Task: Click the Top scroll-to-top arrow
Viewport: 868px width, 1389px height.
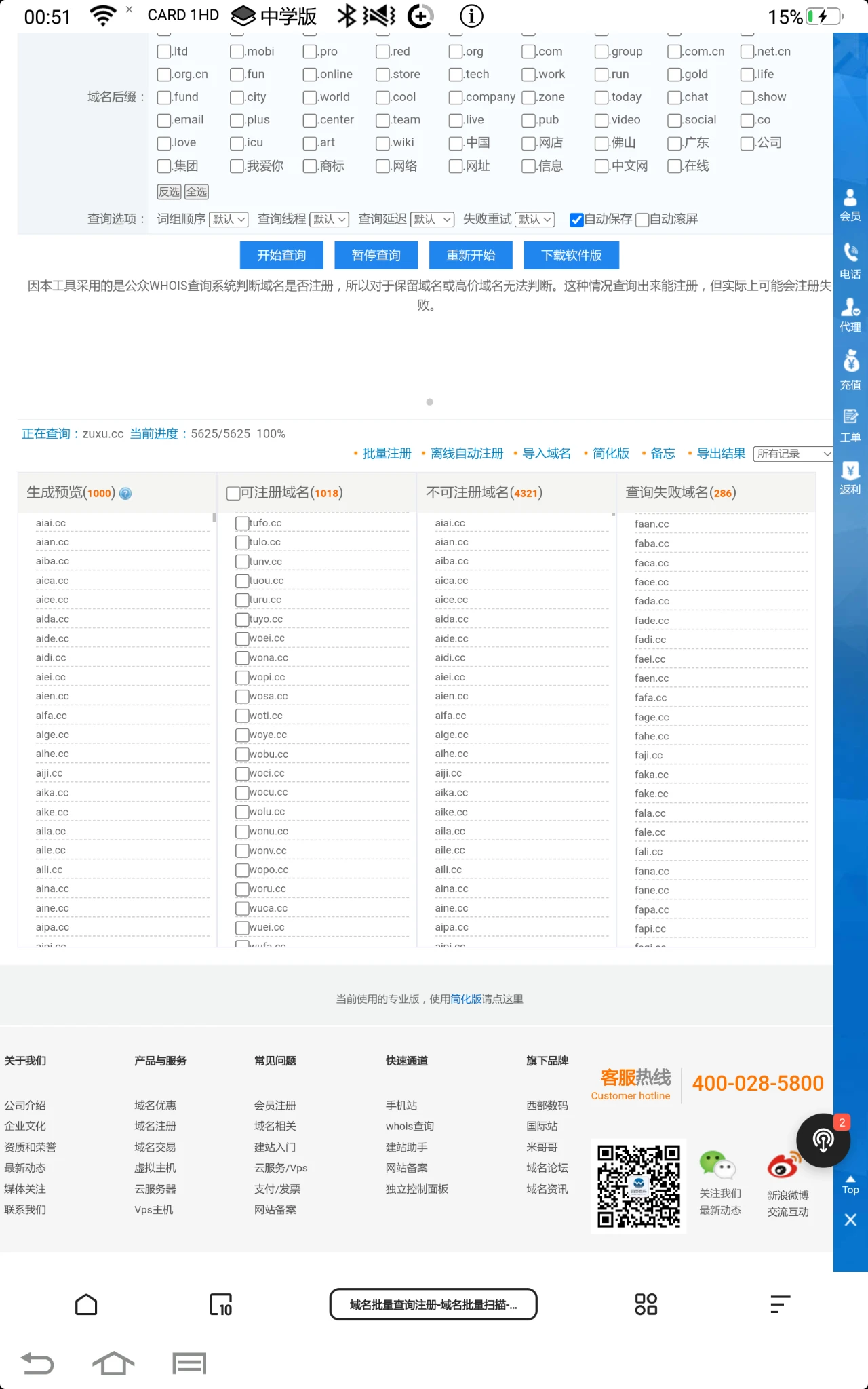Action: coord(850,1185)
